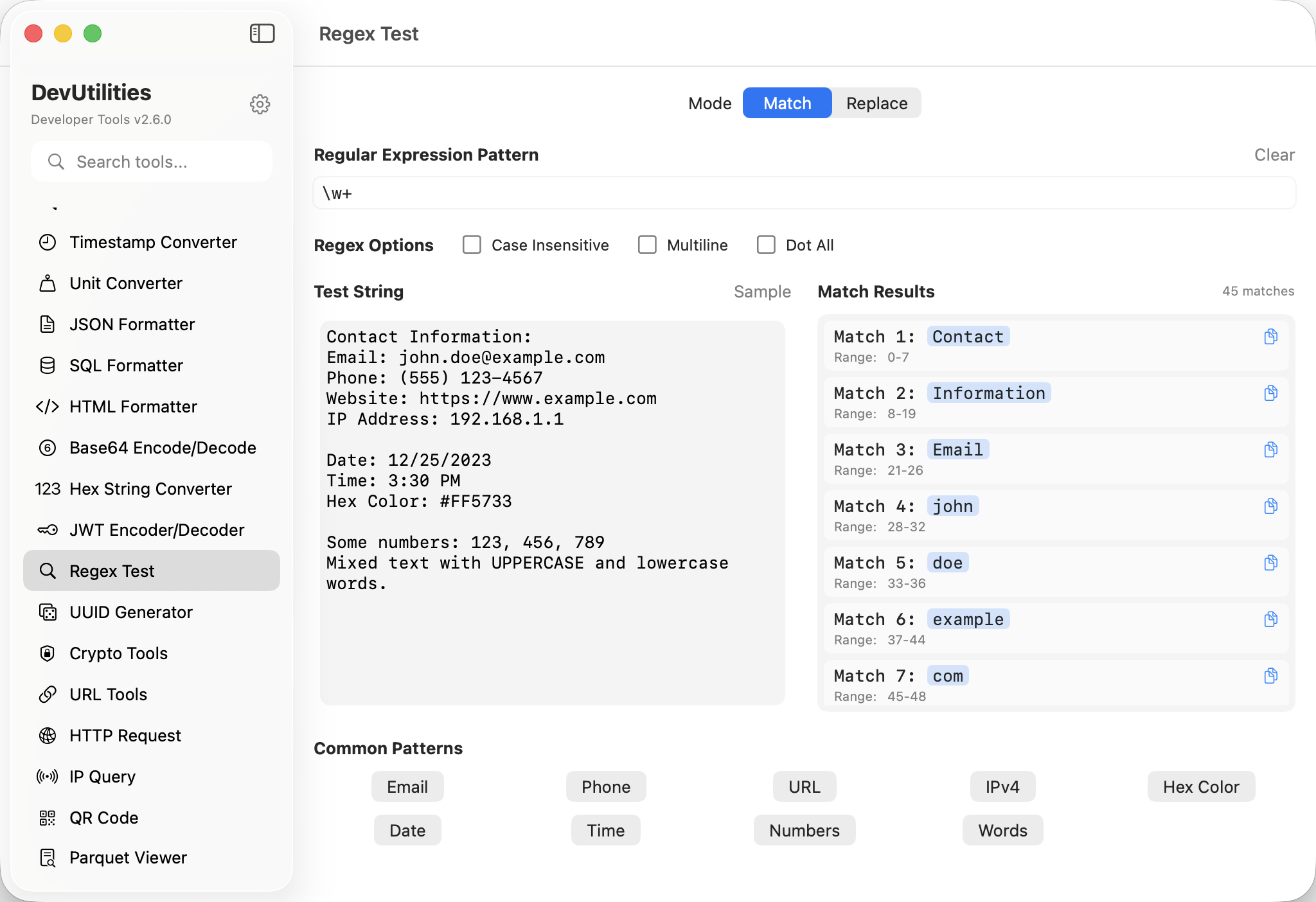The width and height of the screenshot is (1316, 902).
Task: Click the Clear pattern link
Action: click(x=1274, y=155)
